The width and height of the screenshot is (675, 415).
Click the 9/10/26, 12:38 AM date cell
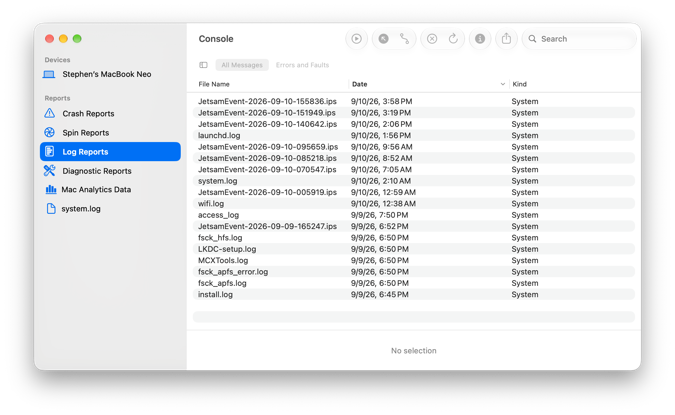(x=383, y=204)
